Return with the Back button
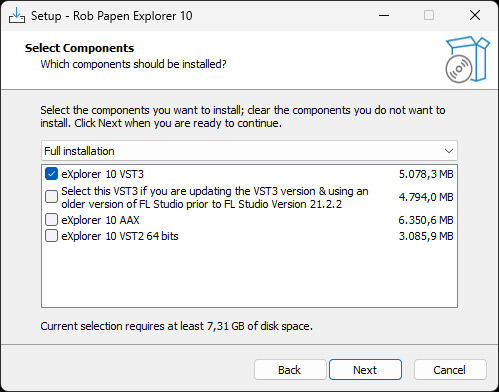The height and width of the screenshot is (392, 499). pyautogui.click(x=290, y=370)
